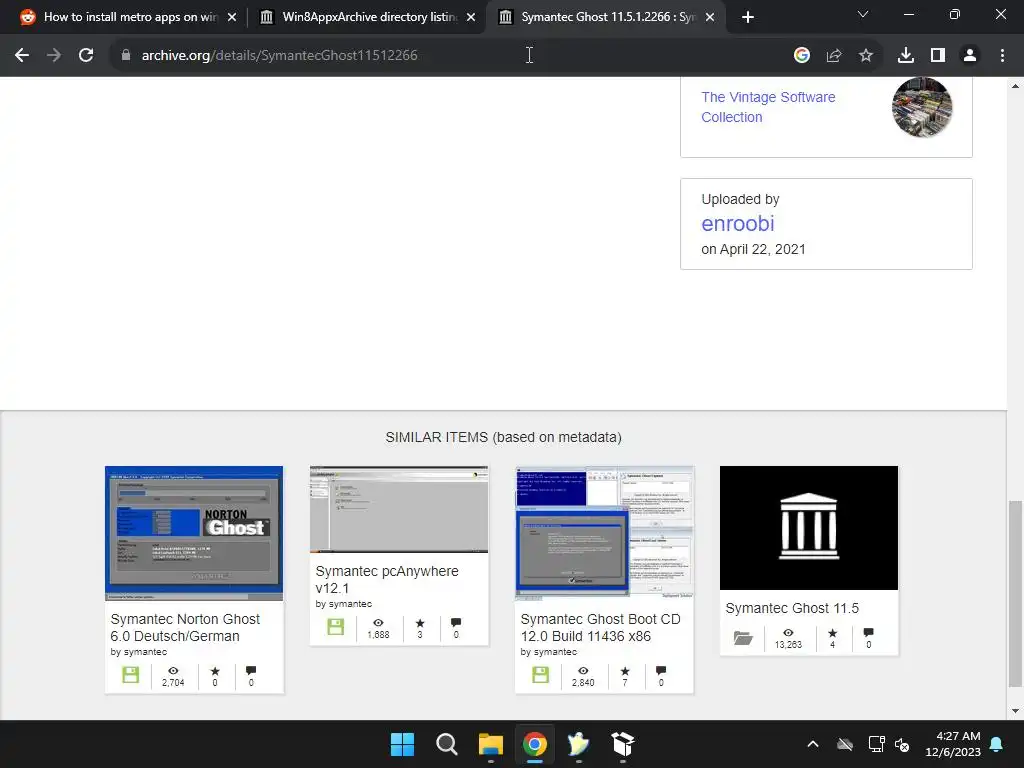Click floppy software icon on Ghost Boot CD card
The height and width of the screenshot is (768, 1024).
point(541,675)
